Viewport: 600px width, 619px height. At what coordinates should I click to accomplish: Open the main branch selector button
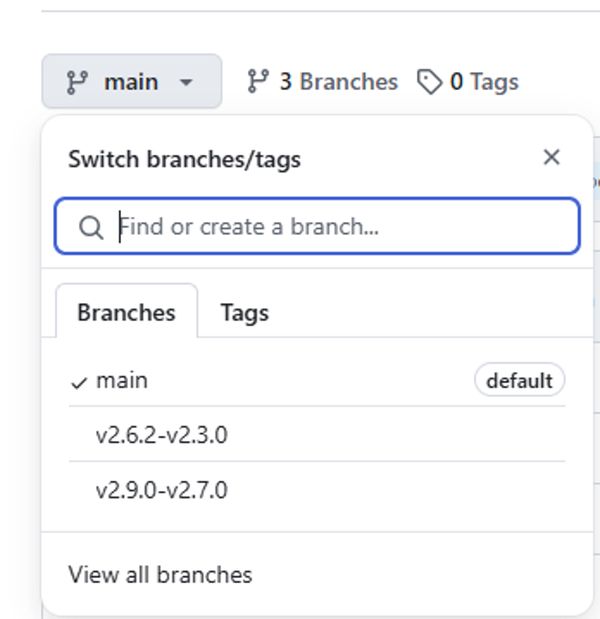point(132,81)
